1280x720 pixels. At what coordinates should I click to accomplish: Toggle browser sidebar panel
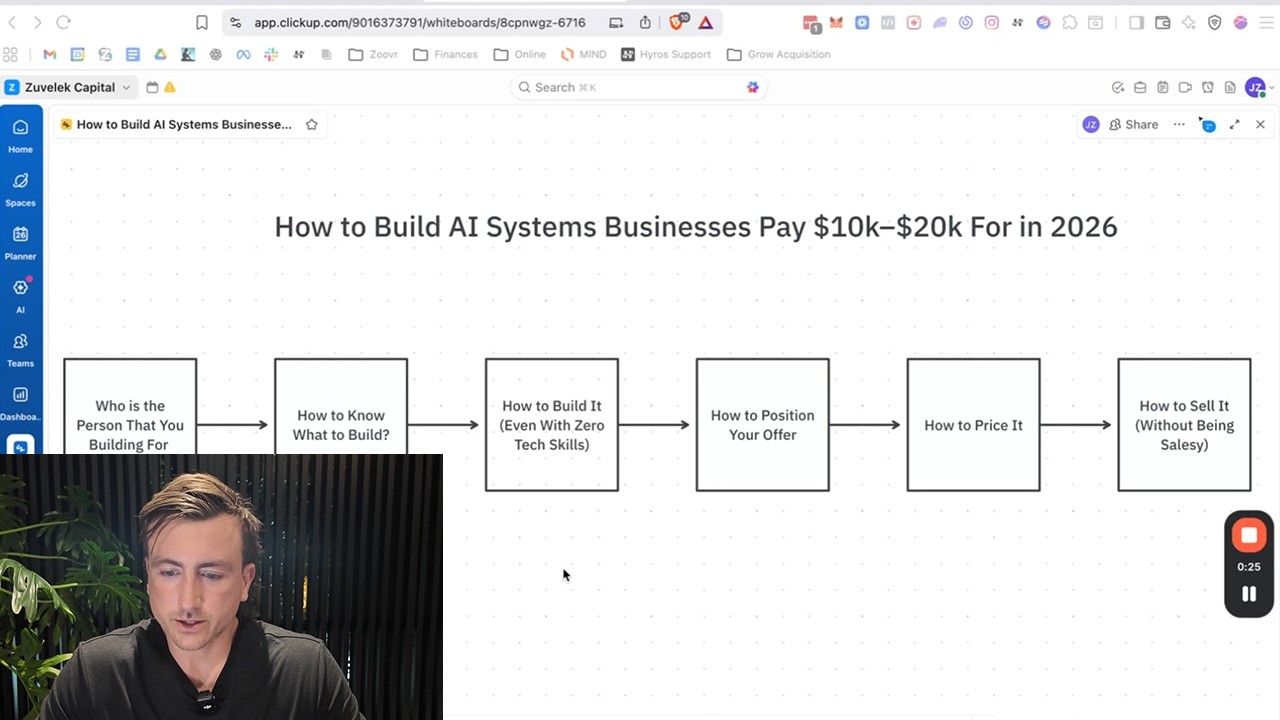point(1136,22)
